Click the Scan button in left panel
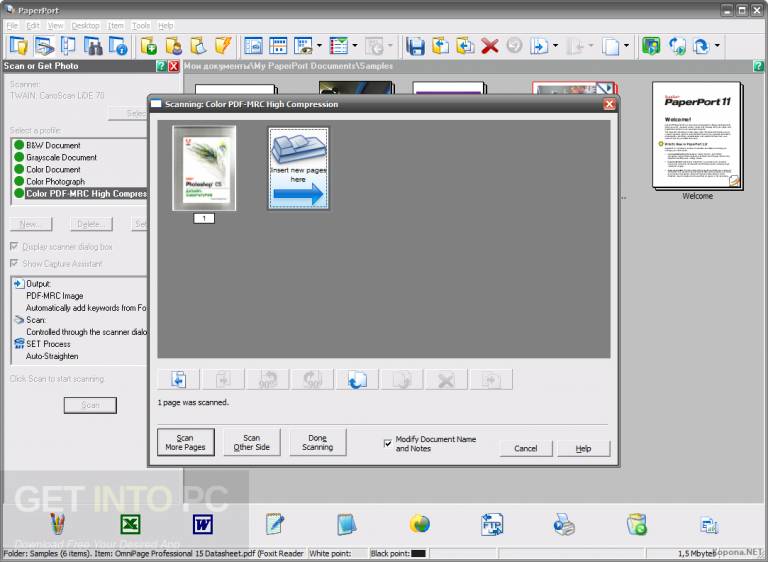Screen dimensions: 768x562 (x=90, y=405)
